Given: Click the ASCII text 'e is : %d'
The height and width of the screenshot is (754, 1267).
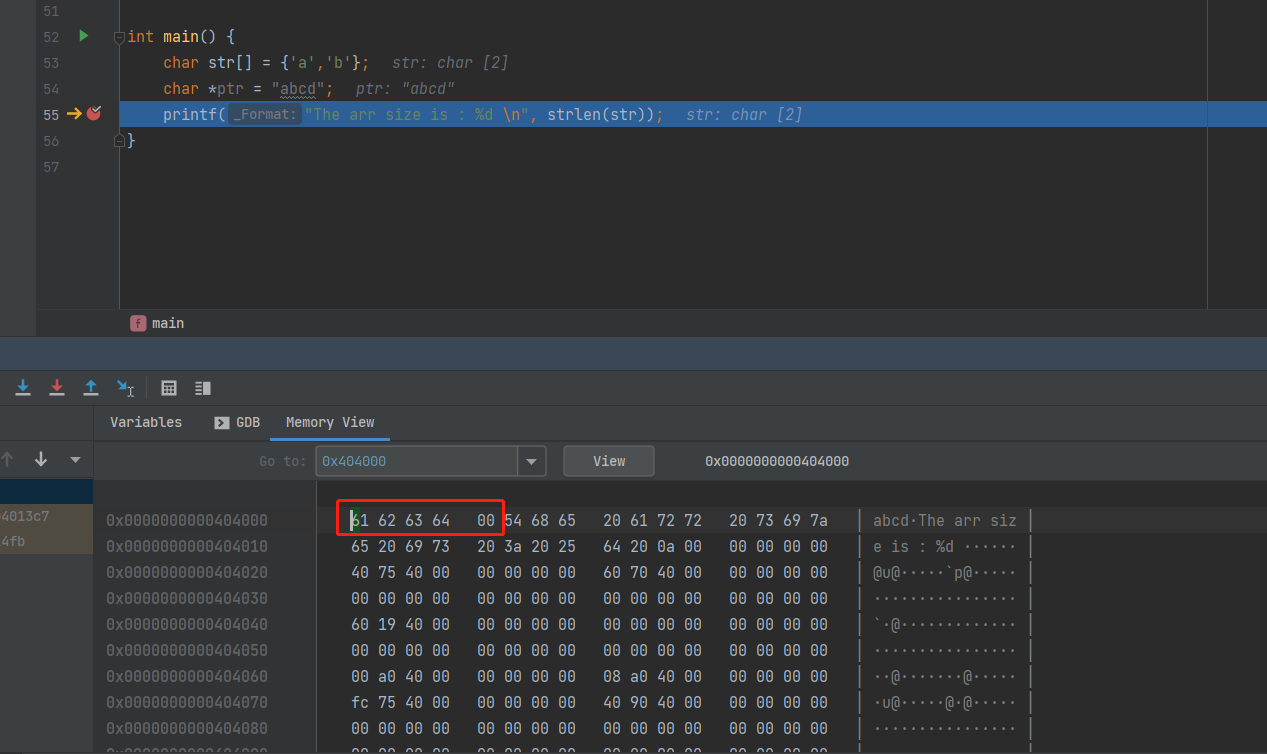Looking at the screenshot, I should click(913, 546).
